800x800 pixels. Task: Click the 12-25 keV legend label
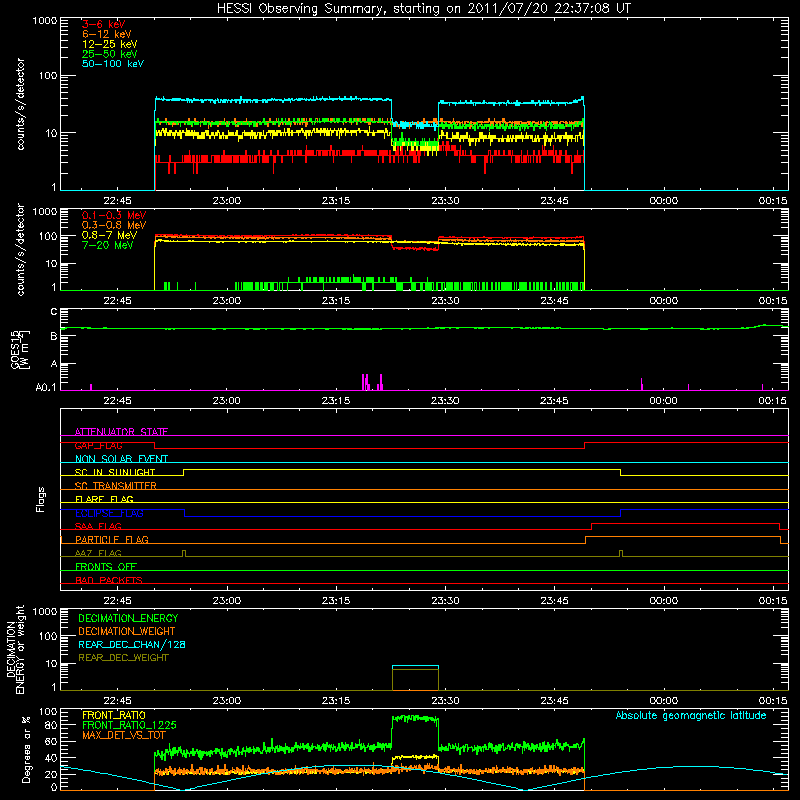pyautogui.click(x=110, y=44)
